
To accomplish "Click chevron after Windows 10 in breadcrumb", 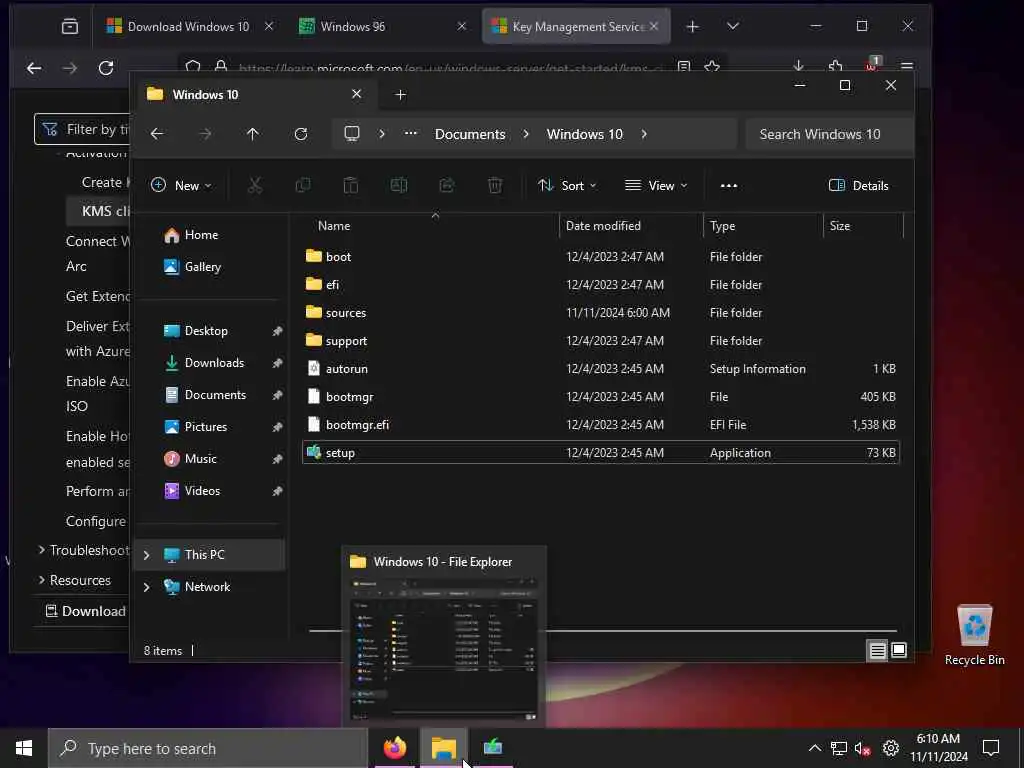I will tap(644, 134).
